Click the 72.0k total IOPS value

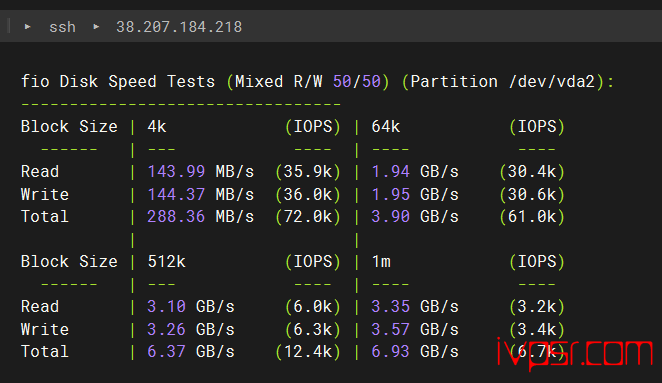click(308, 217)
